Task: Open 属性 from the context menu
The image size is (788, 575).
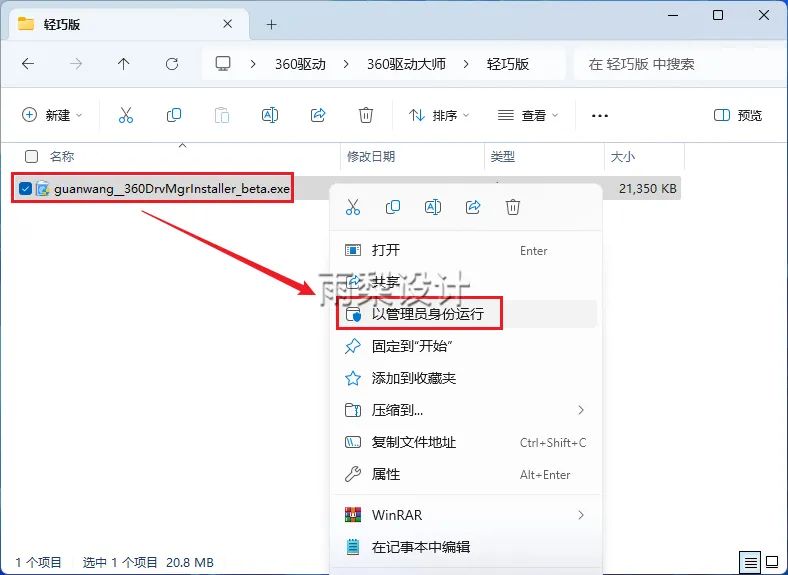Action: coord(466,474)
